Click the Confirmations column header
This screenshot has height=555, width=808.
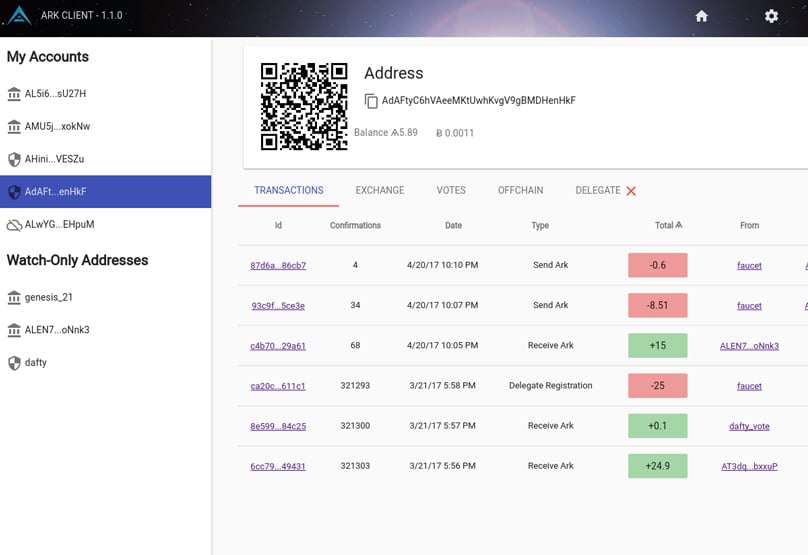tap(355, 225)
